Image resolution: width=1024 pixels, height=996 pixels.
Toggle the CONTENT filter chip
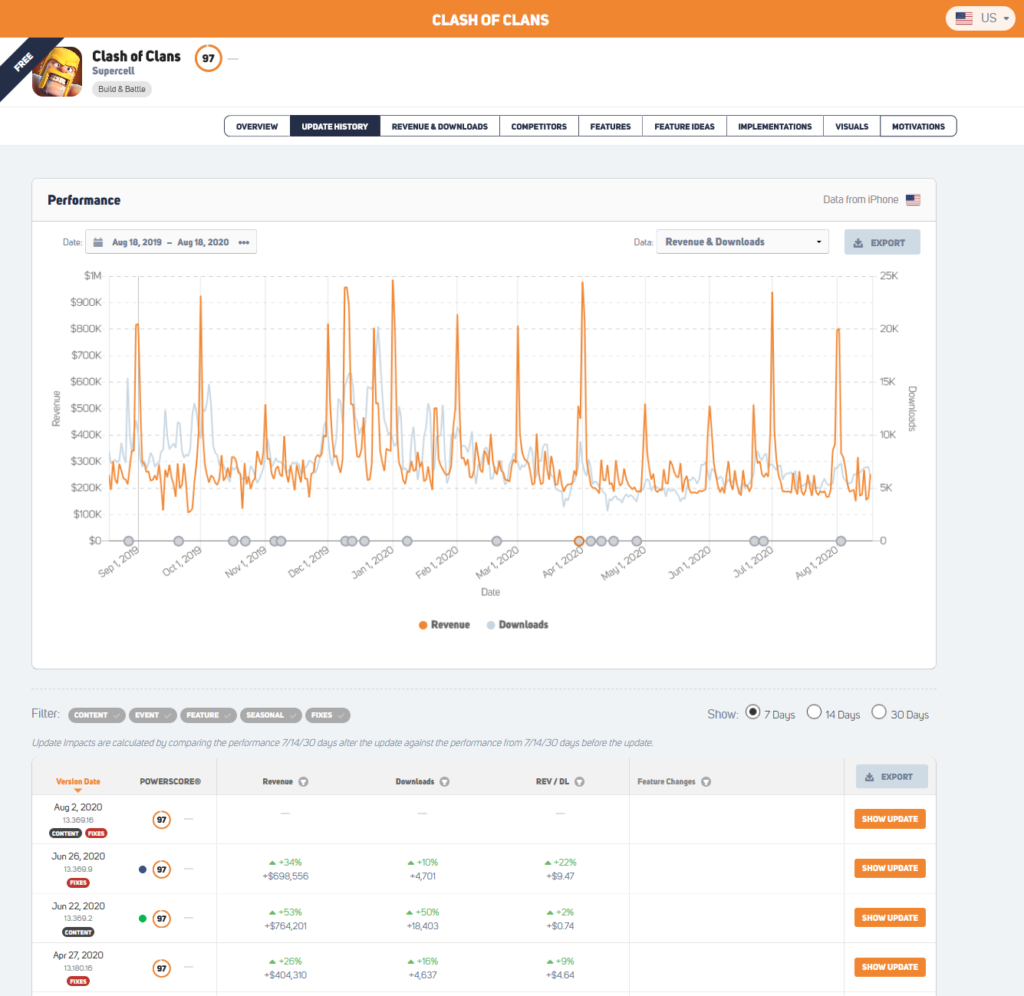click(x=97, y=715)
